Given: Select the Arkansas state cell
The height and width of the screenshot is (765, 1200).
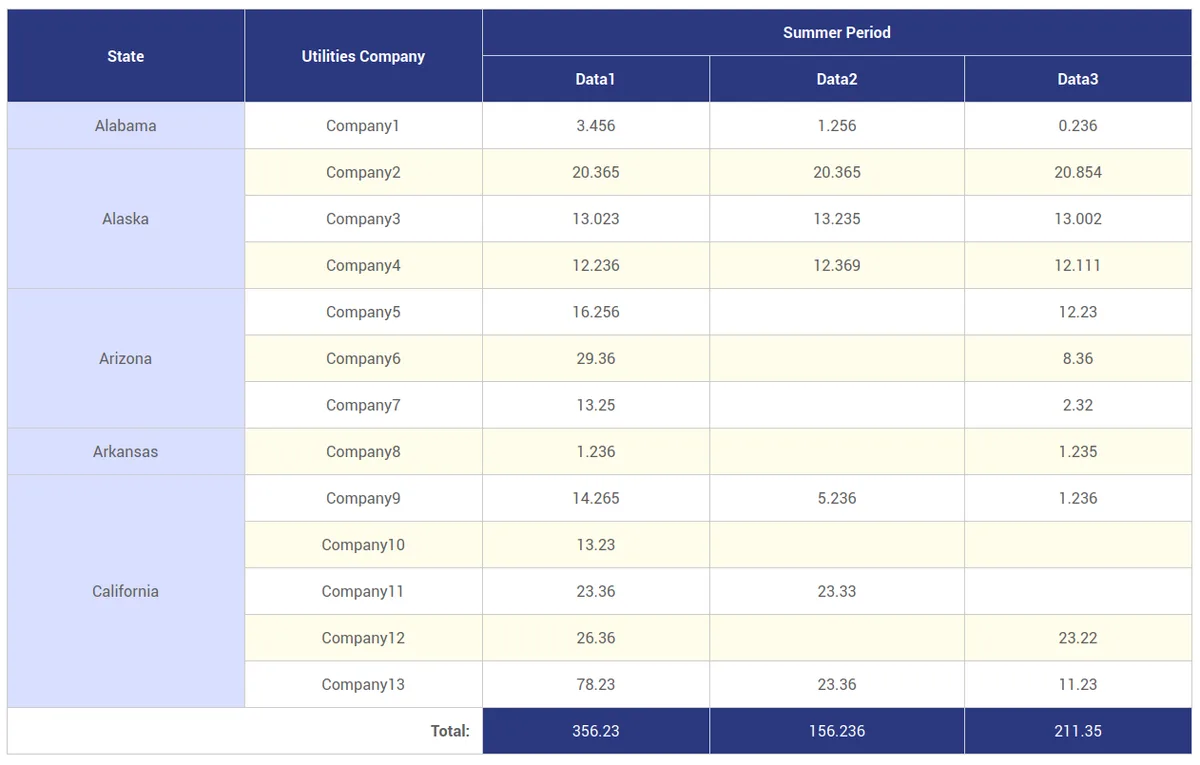Looking at the screenshot, I should tap(126, 452).
